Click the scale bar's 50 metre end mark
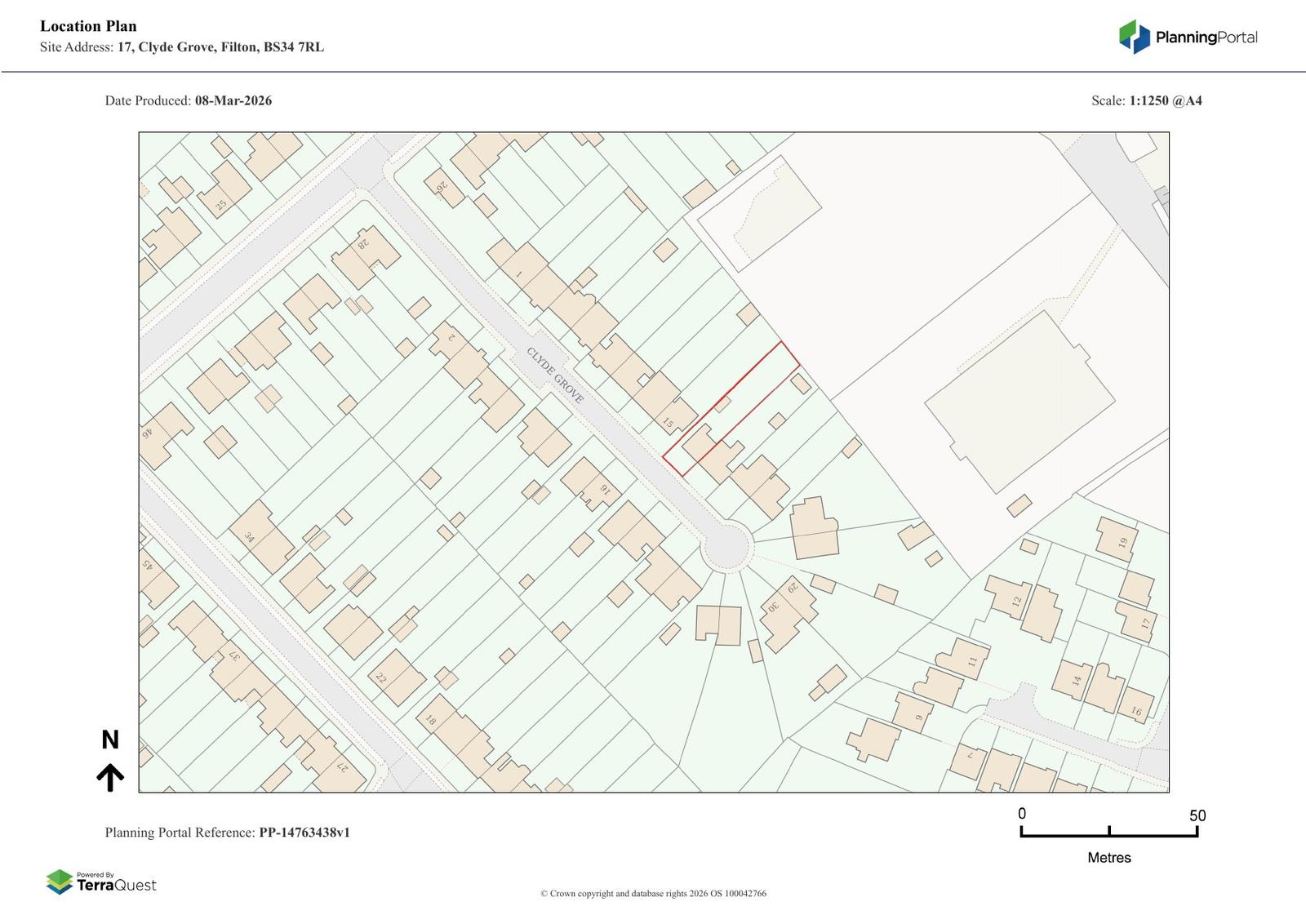 (x=1197, y=831)
